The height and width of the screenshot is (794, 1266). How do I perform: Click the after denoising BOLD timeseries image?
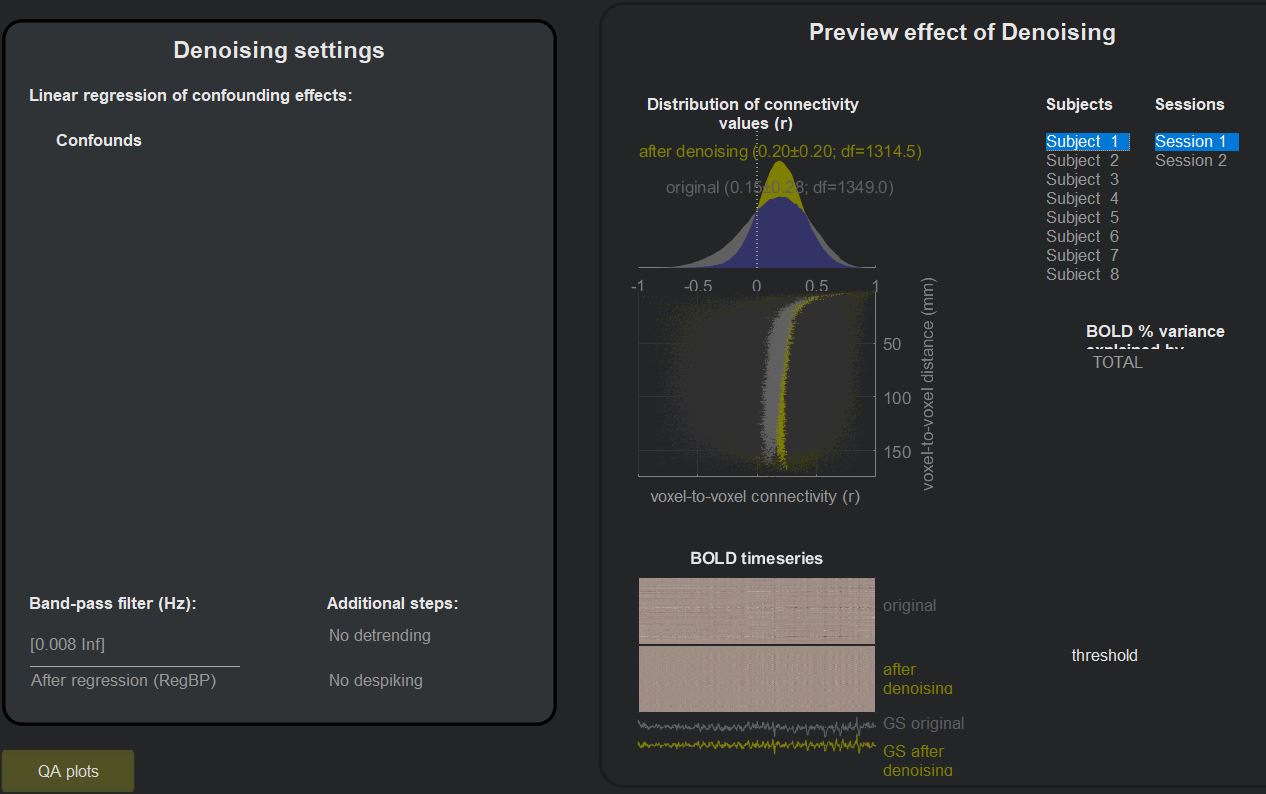point(757,679)
